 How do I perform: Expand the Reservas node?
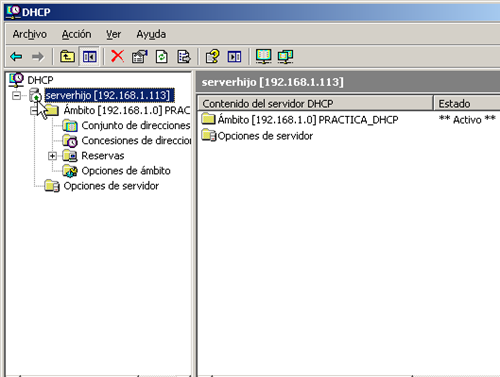[52, 156]
